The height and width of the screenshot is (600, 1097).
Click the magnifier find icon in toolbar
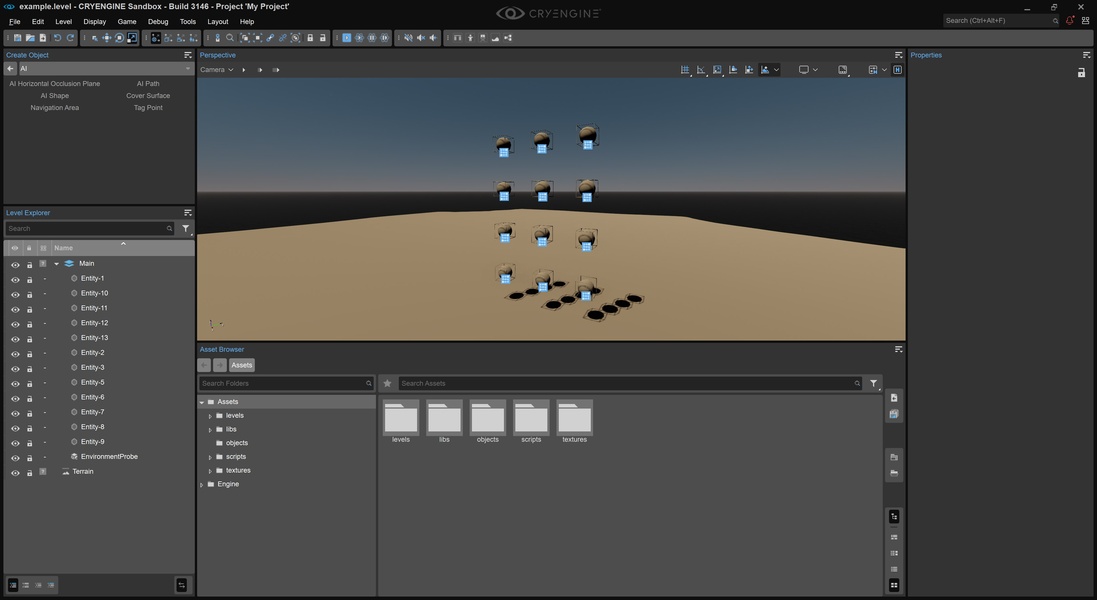230,38
